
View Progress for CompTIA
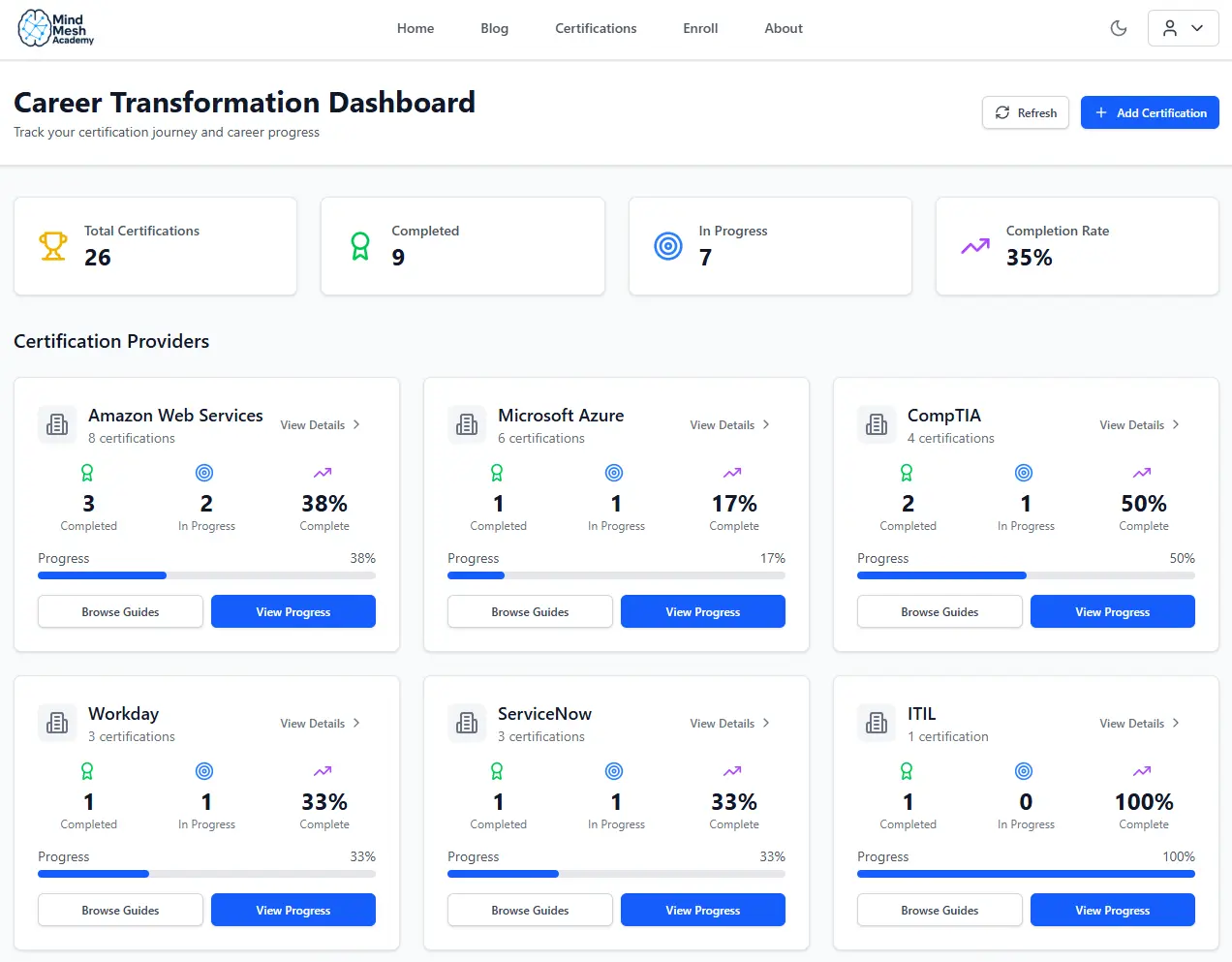tap(1113, 611)
